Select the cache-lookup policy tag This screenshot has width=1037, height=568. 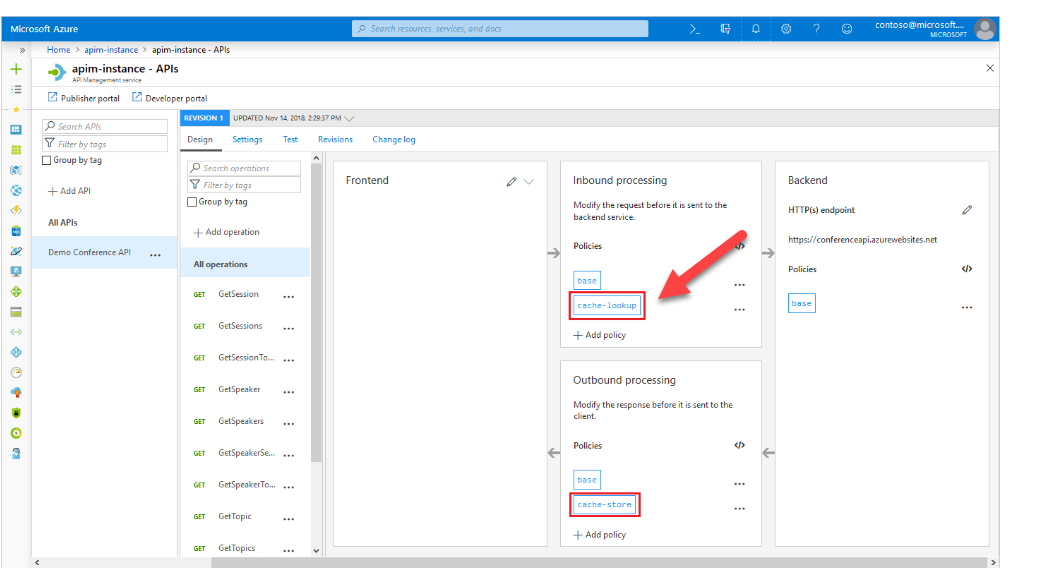pyautogui.click(x=606, y=305)
